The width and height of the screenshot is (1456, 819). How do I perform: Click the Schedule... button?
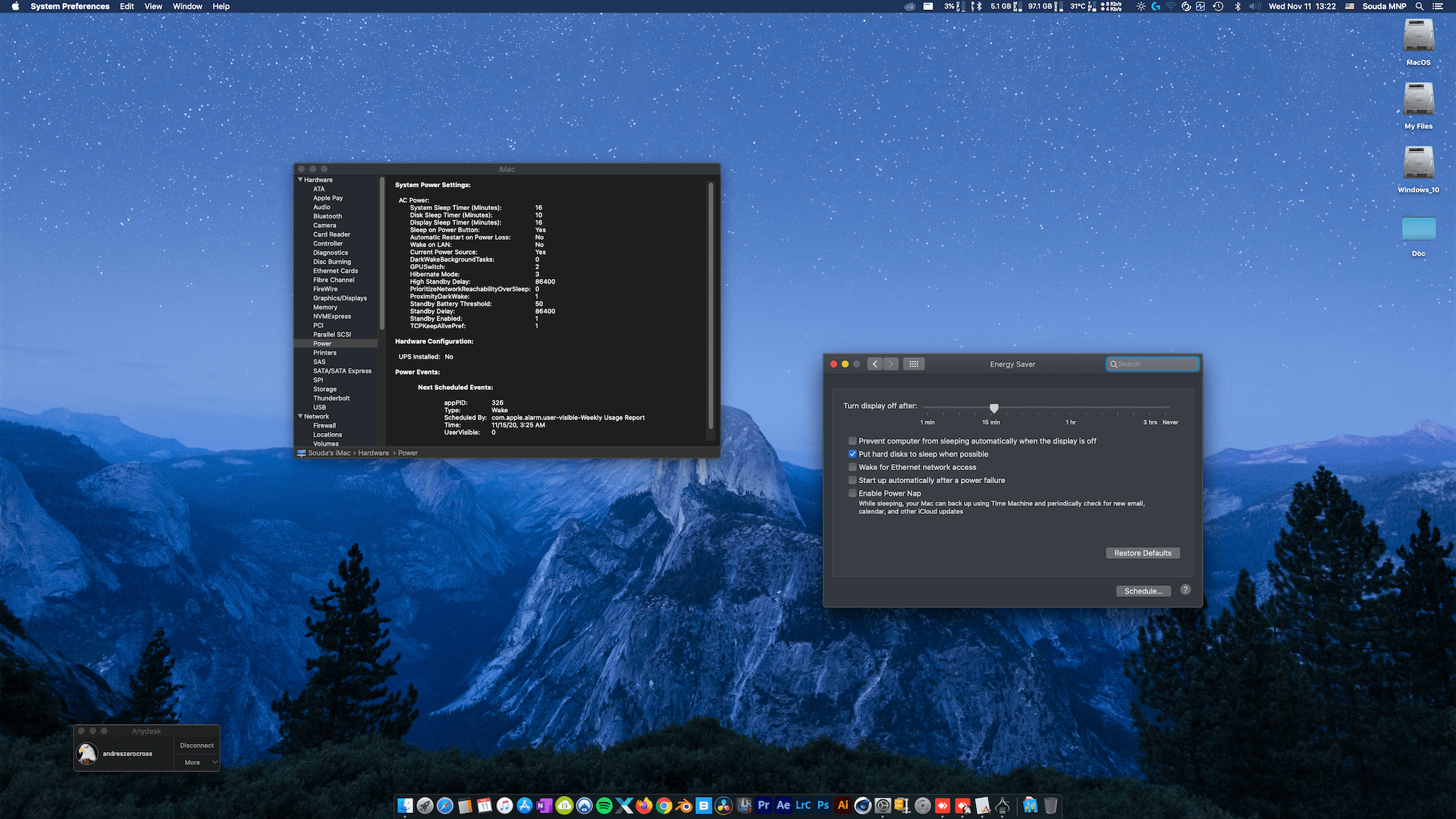[1143, 591]
